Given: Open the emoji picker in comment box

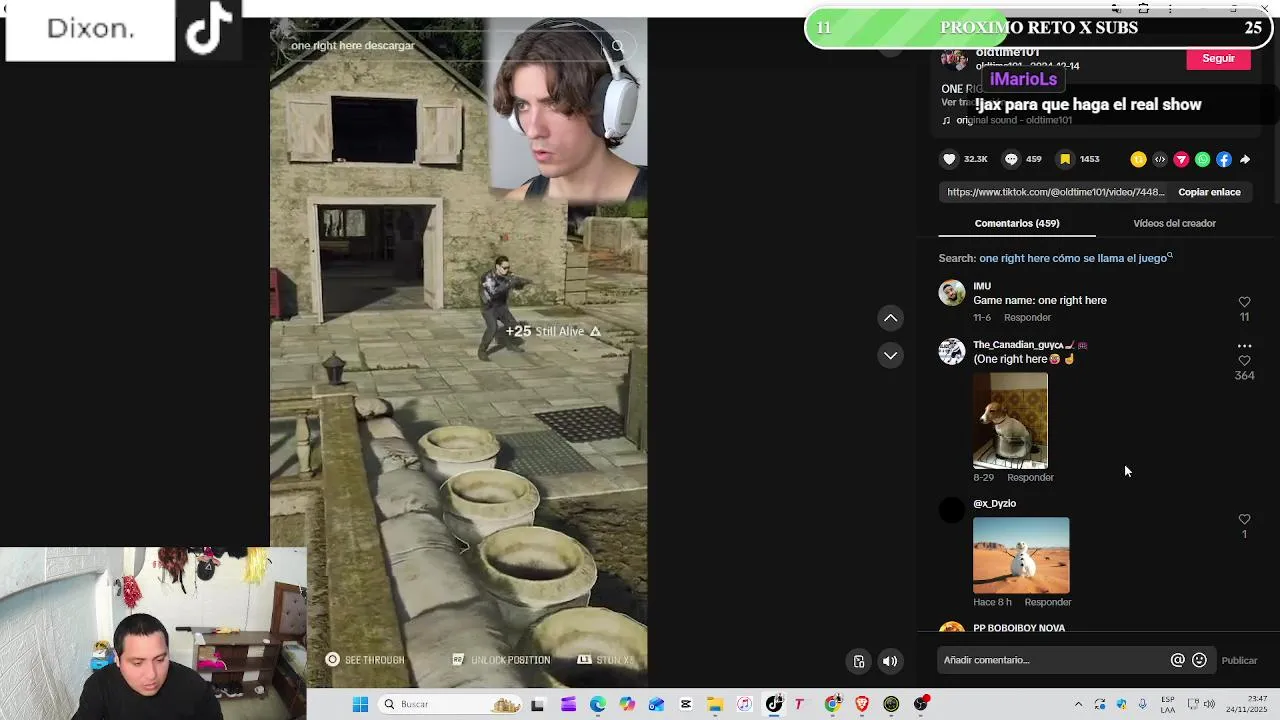Looking at the screenshot, I should (1199, 660).
